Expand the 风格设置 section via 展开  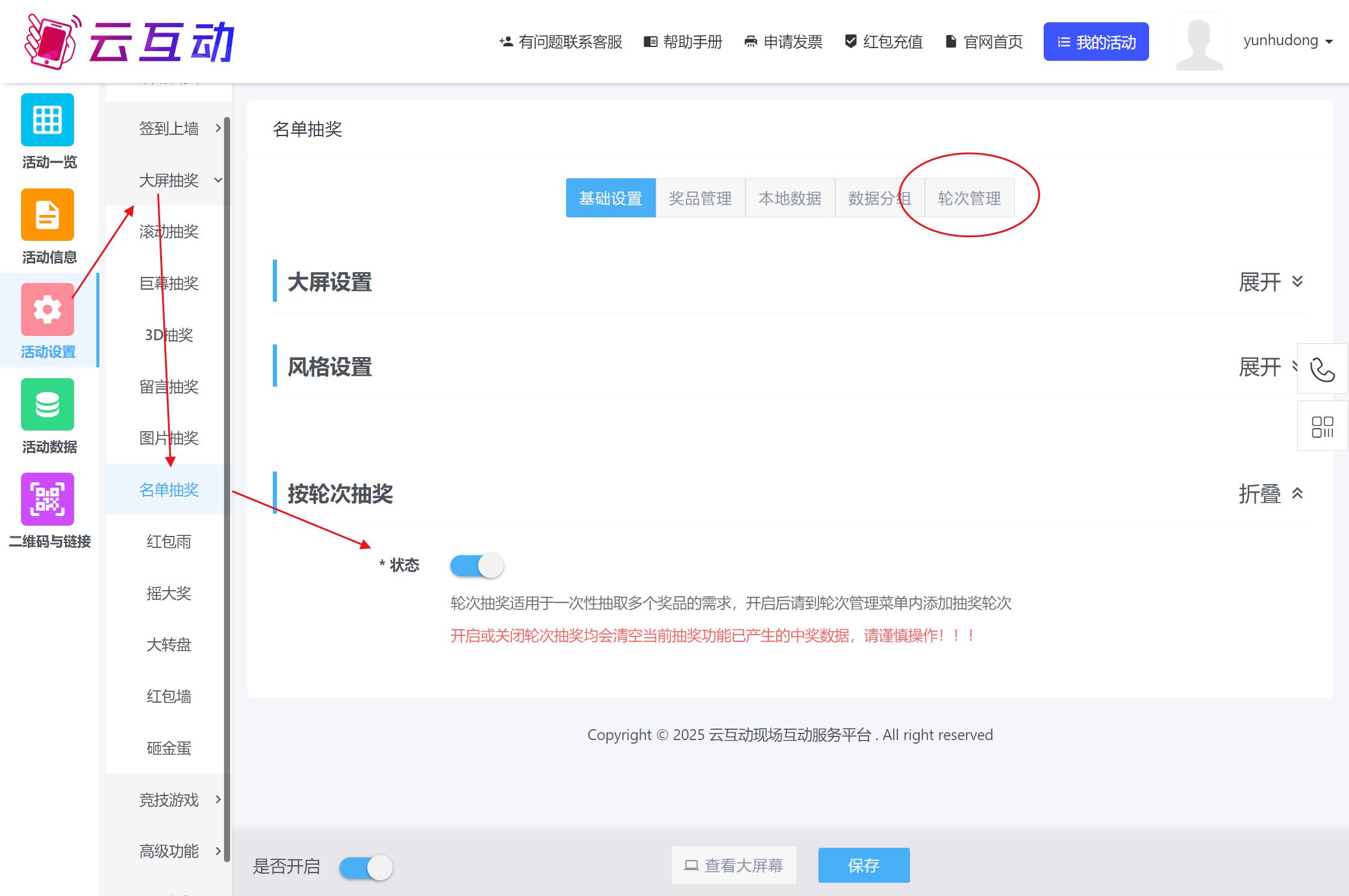(1259, 366)
